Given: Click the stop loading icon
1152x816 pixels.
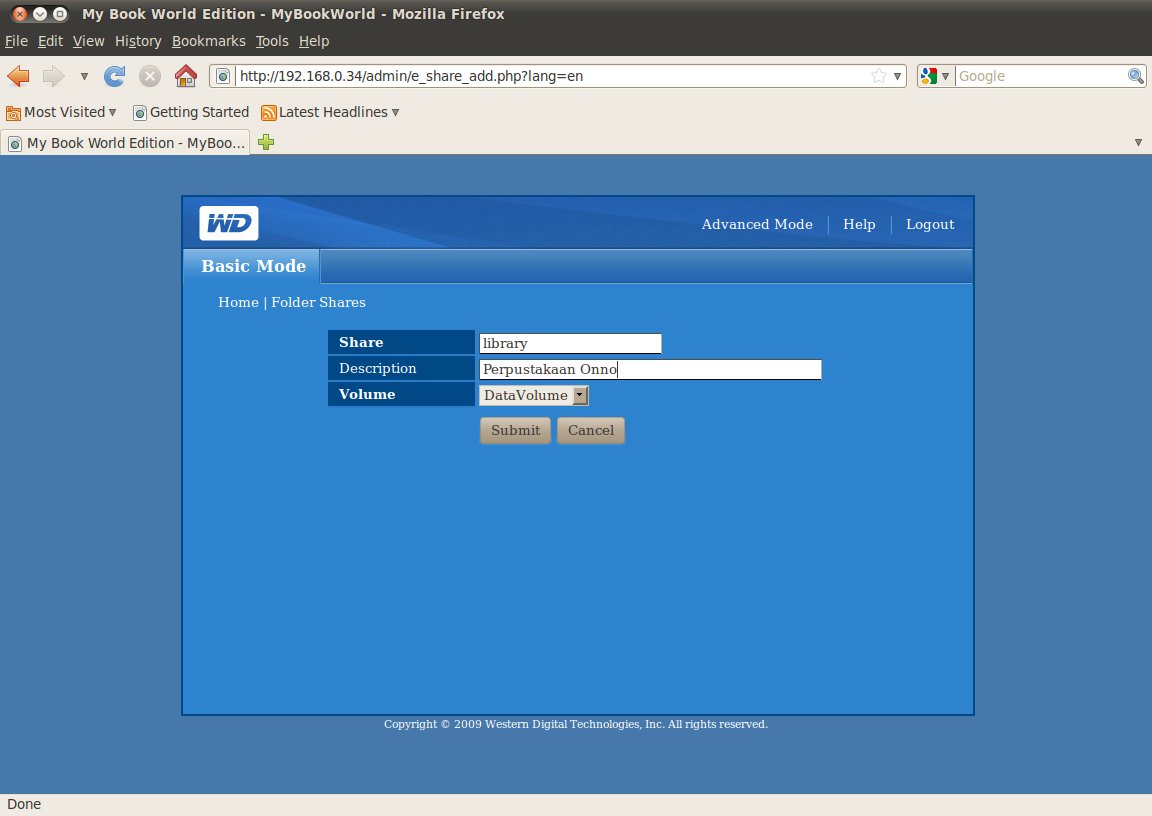Looking at the screenshot, I should (150, 76).
